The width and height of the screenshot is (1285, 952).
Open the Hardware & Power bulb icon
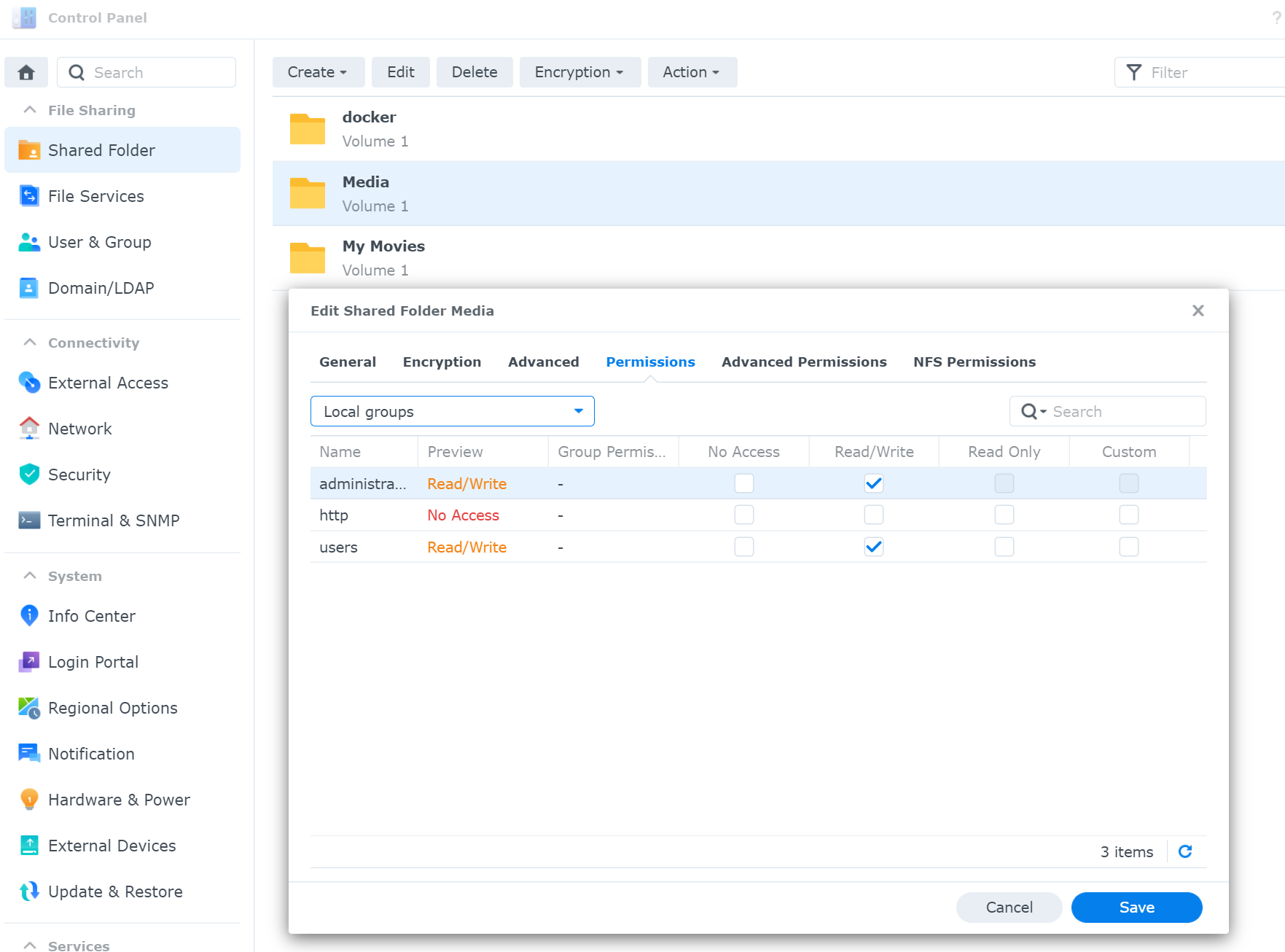29,800
